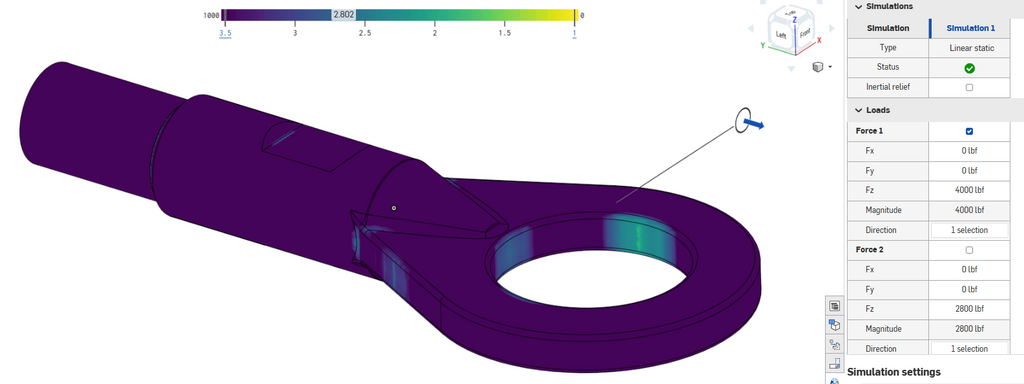Click the 'Type' row label
The image size is (1024, 384).
click(888, 48)
